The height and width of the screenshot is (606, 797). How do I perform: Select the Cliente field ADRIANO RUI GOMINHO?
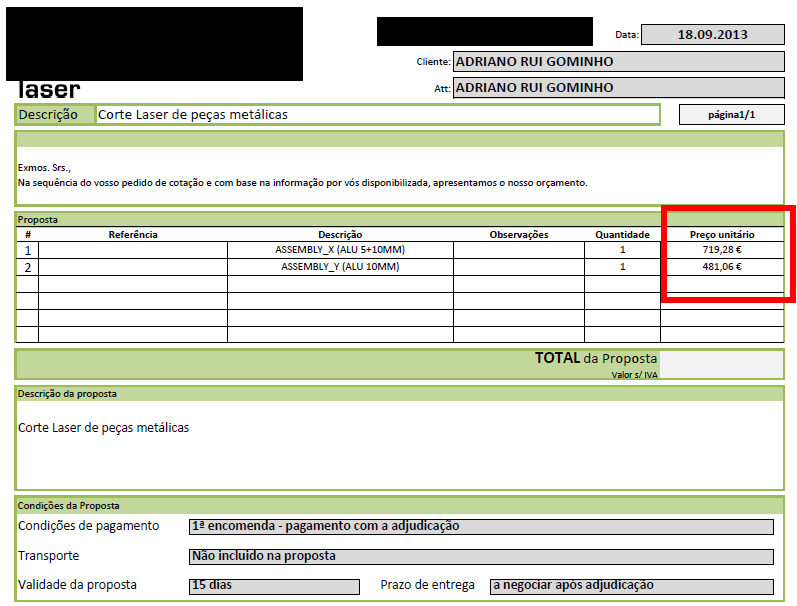tap(619, 62)
